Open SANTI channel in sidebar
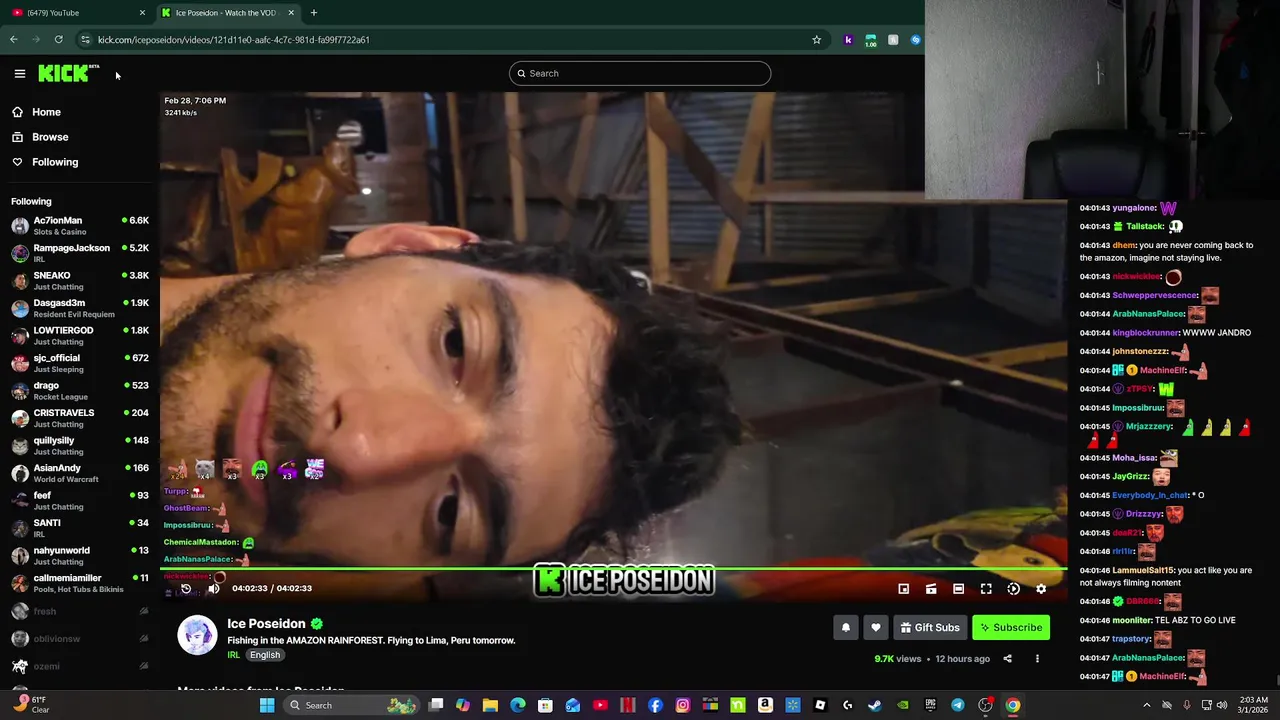This screenshot has height=720, width=1280. click(80, 528)
